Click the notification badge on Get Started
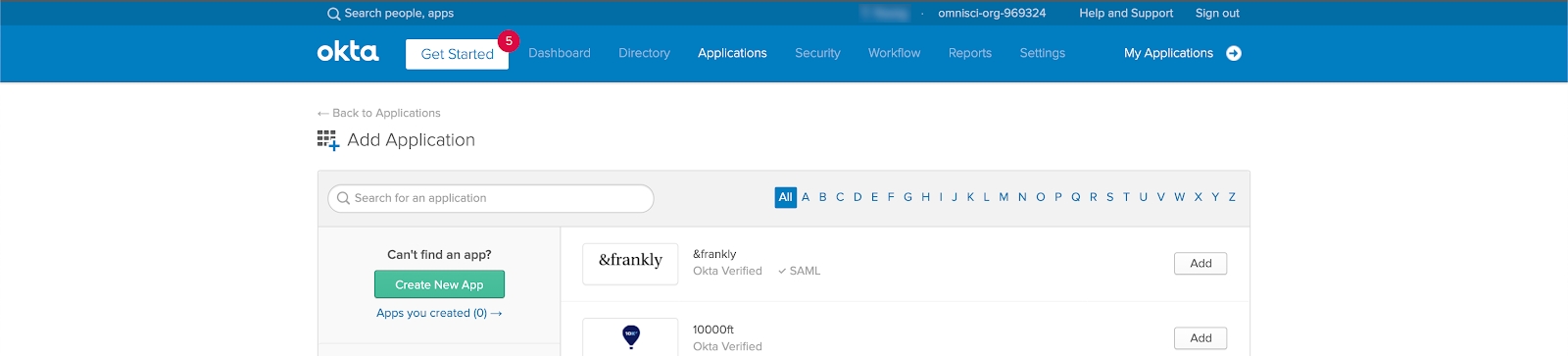1568x356 pixels. pyautogui.click(x=509, y=41)
